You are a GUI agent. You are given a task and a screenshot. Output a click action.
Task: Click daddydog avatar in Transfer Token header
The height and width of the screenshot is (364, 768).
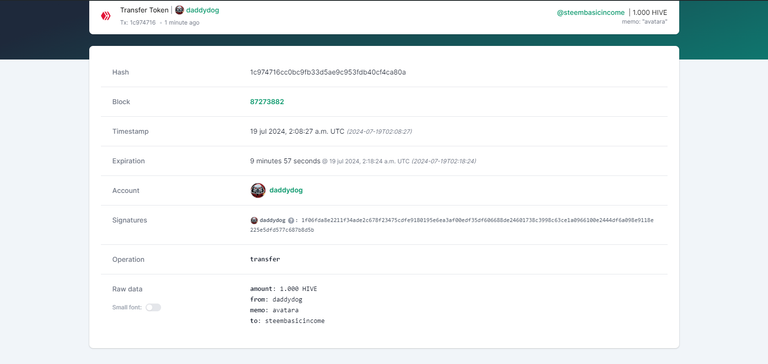(179, 10)
